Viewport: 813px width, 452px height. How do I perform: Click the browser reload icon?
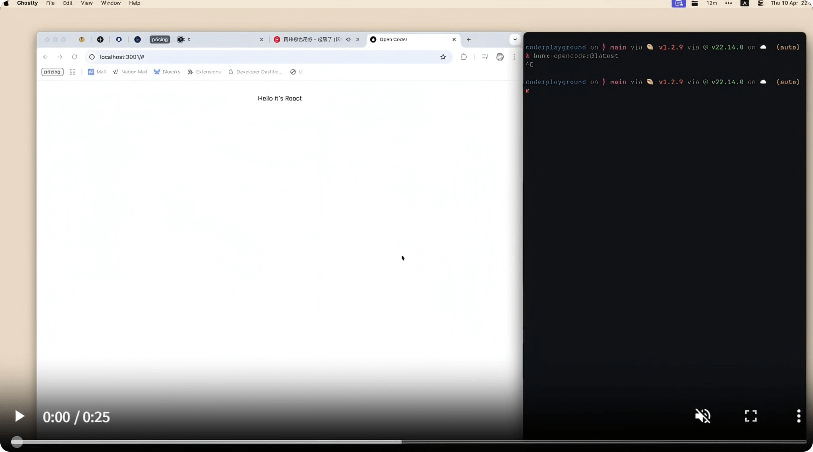point(74,57)
